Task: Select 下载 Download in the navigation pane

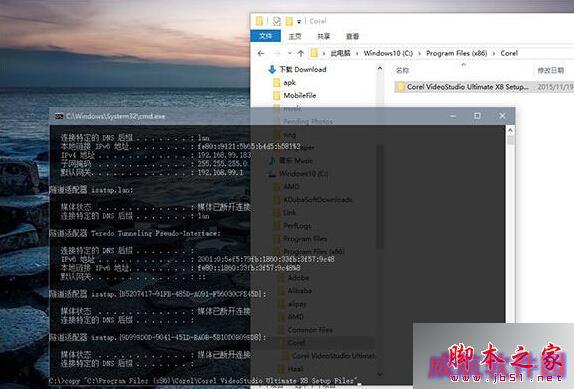Action: (x=303, y=69)
